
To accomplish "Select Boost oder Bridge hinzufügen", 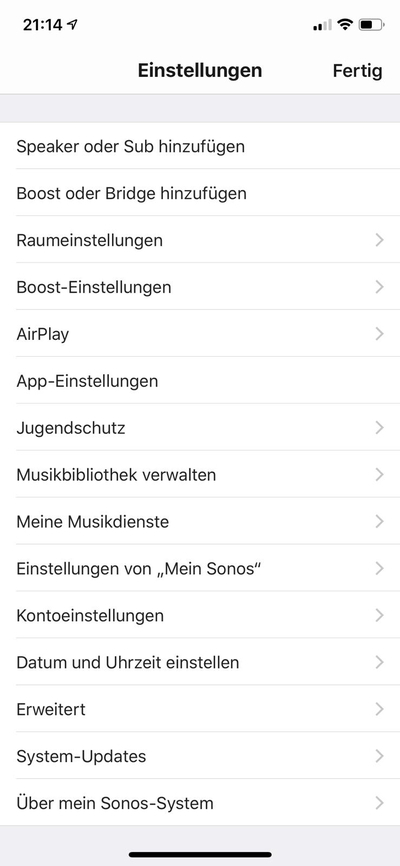I will click(x=200, y=193).
